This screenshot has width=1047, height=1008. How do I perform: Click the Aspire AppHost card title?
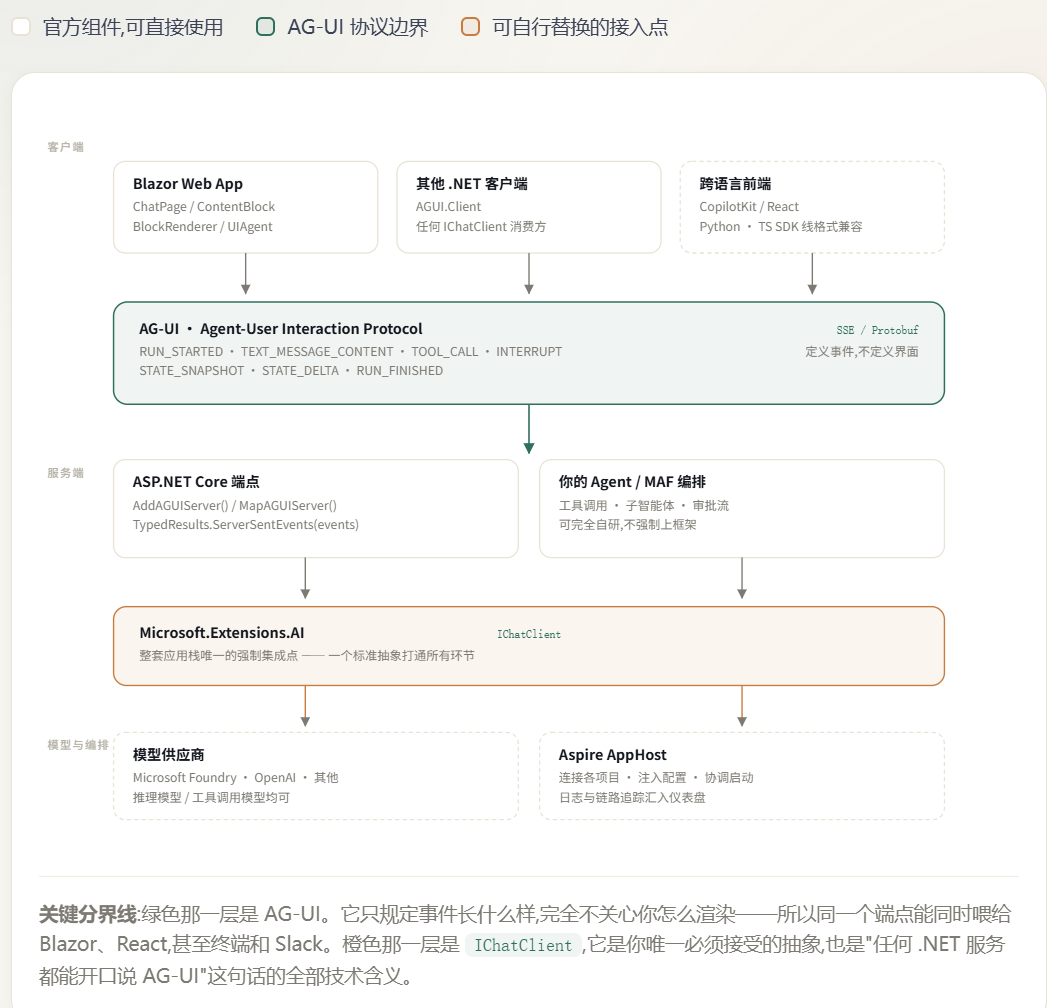tap(612, 754)
